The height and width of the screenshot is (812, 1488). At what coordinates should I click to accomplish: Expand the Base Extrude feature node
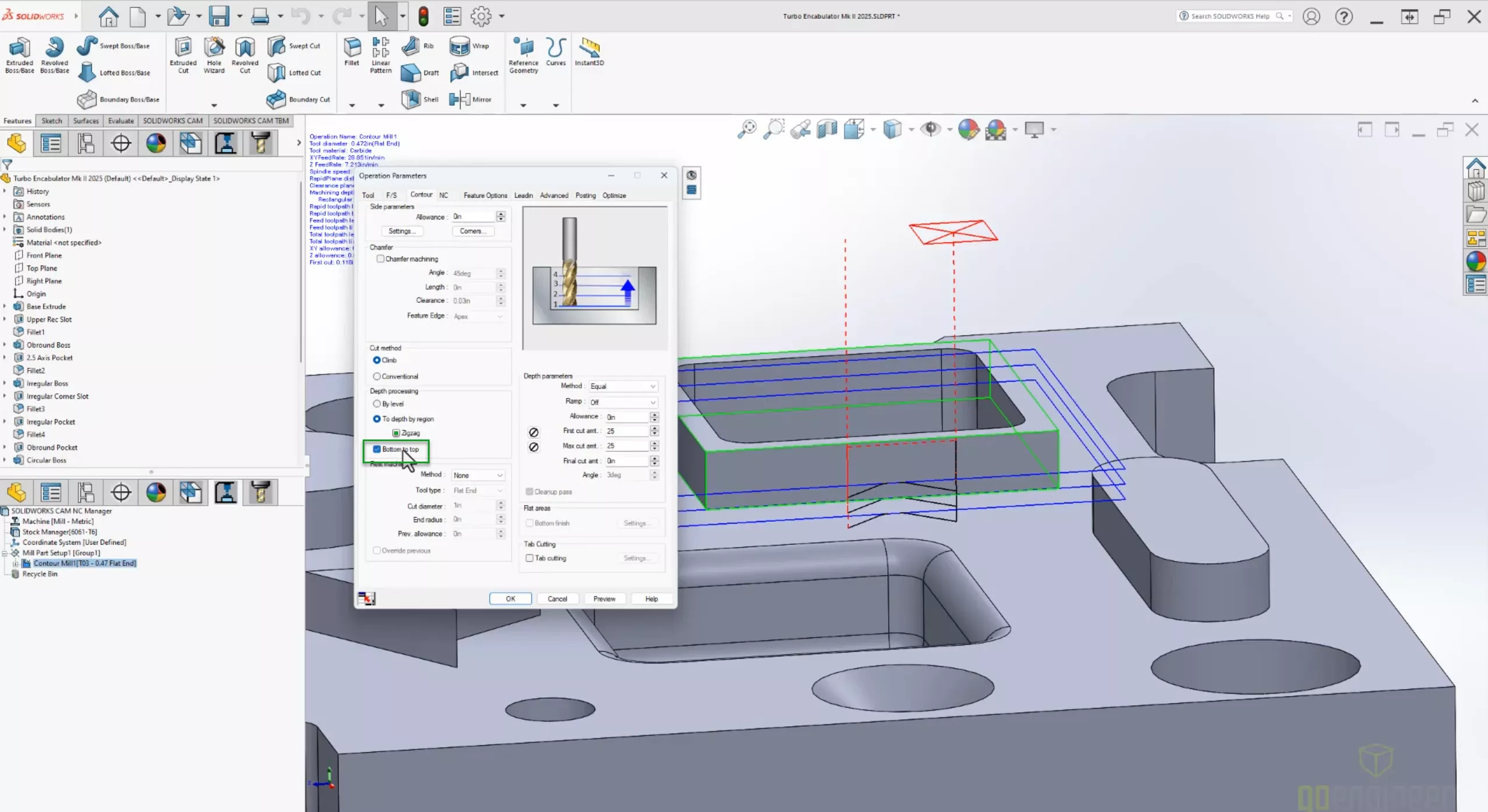[5, 307]
